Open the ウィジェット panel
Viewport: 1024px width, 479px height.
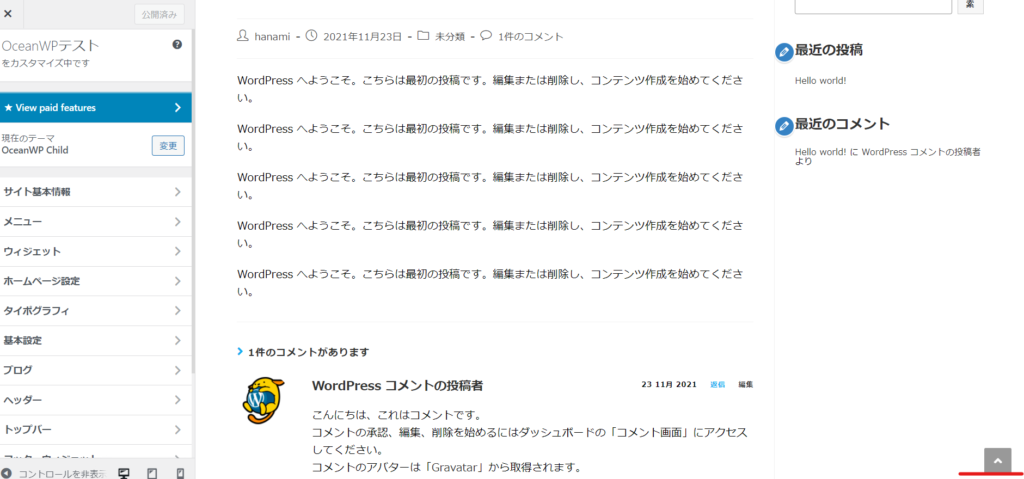point(96,252)
